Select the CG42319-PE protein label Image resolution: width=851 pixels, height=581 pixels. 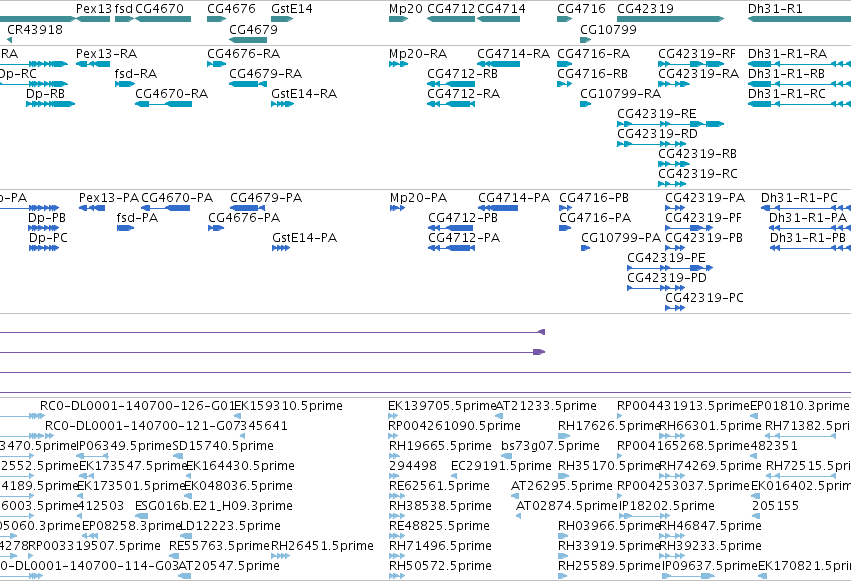tap(666, 258)
